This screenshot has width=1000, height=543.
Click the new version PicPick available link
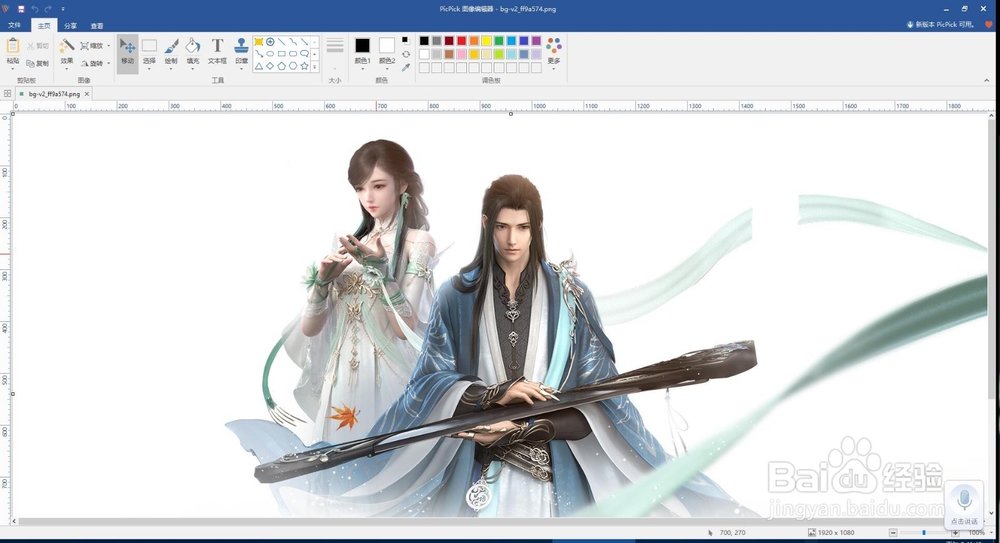[941, 24]
